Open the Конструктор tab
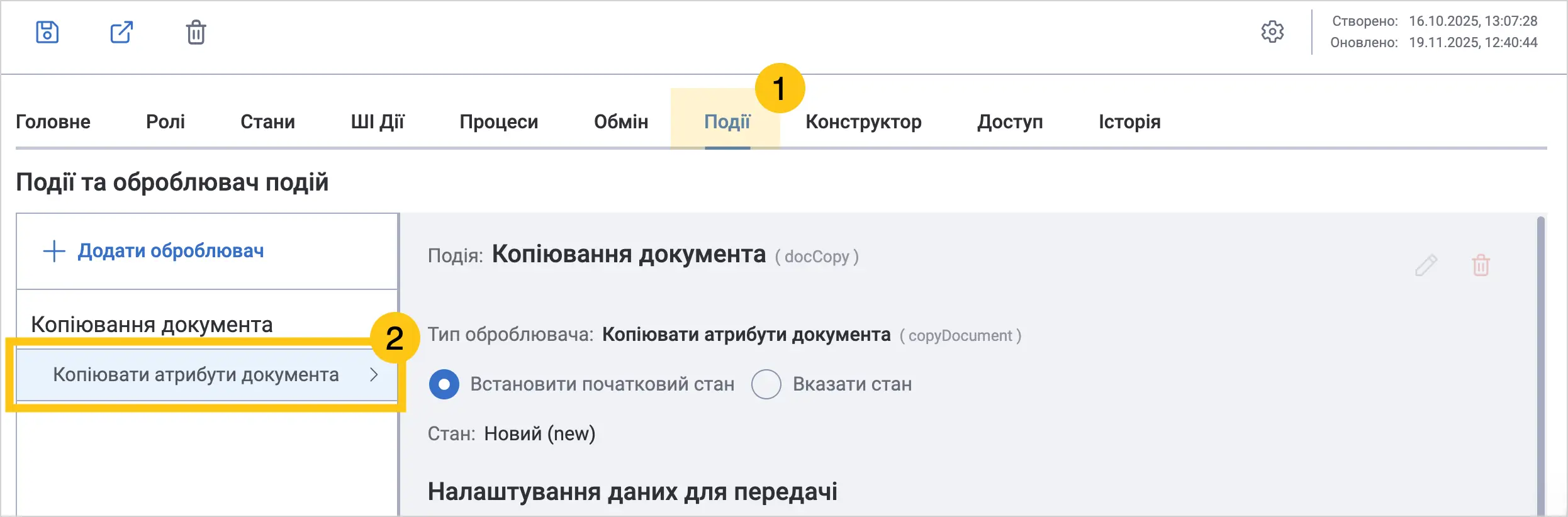1568x517 pixels. pos(863,121)
